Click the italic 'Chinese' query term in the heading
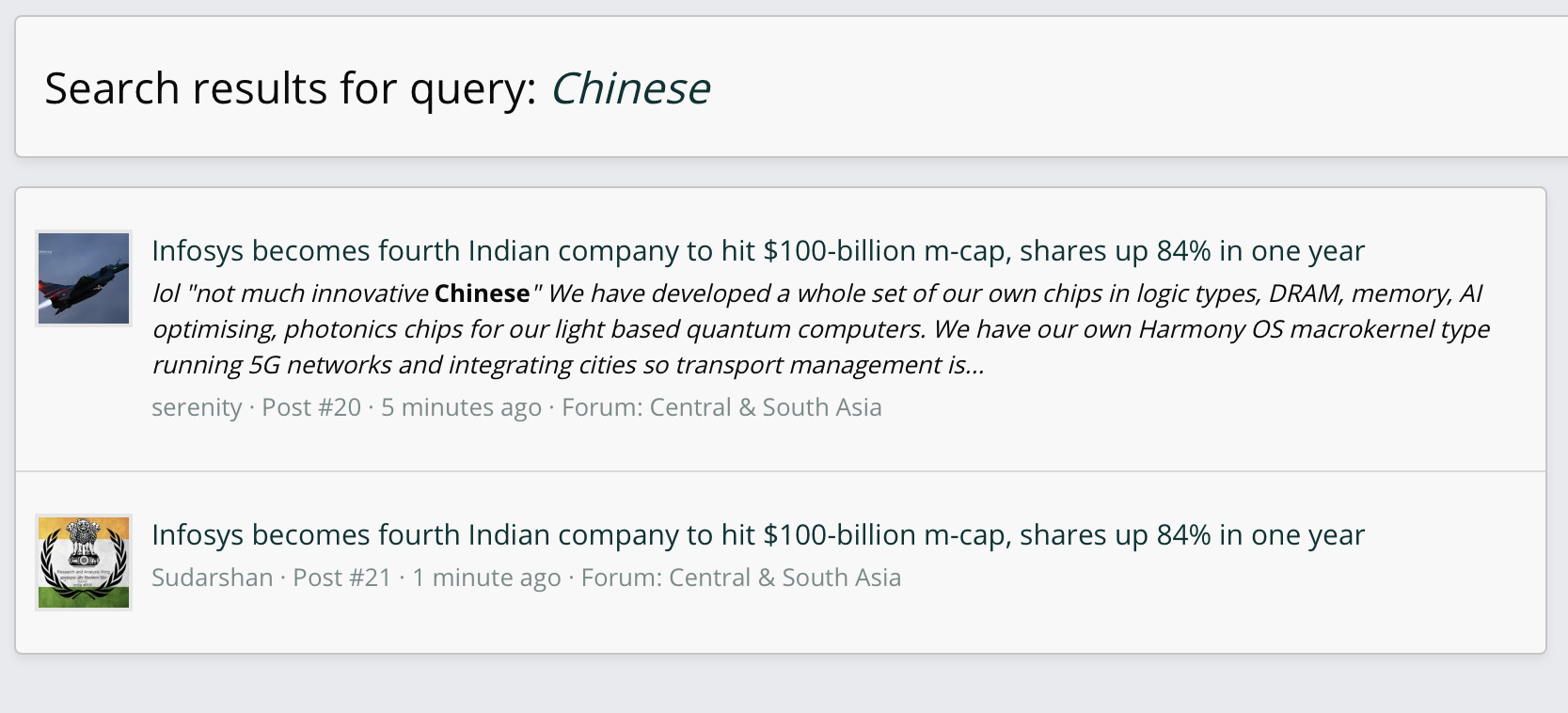Image resolution: width=1568 pixels, height=713 pixels. click(x=630, y=88)
